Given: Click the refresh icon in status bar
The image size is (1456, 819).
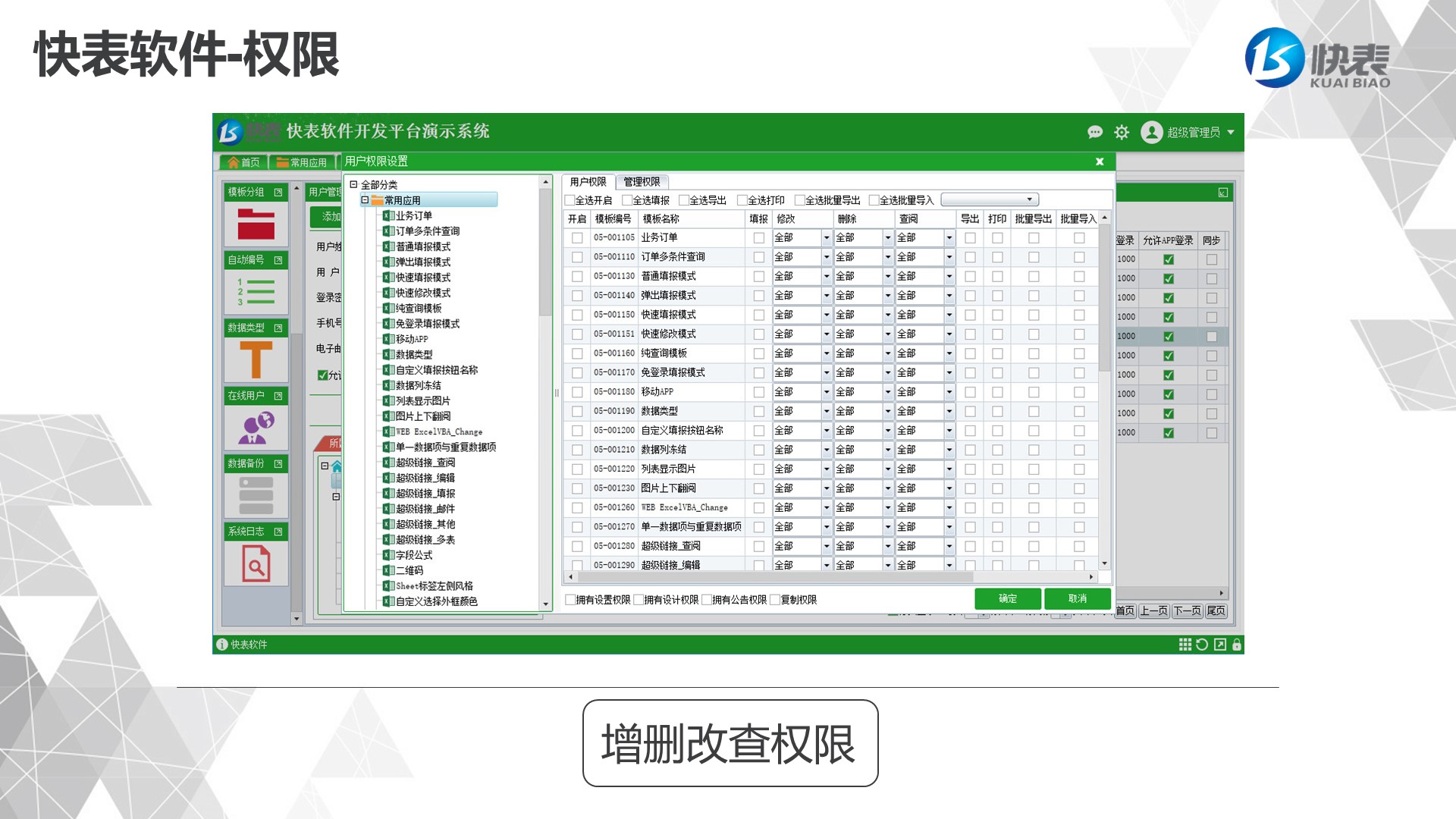Looking at the screenshot, I should tap(1202, 645).
